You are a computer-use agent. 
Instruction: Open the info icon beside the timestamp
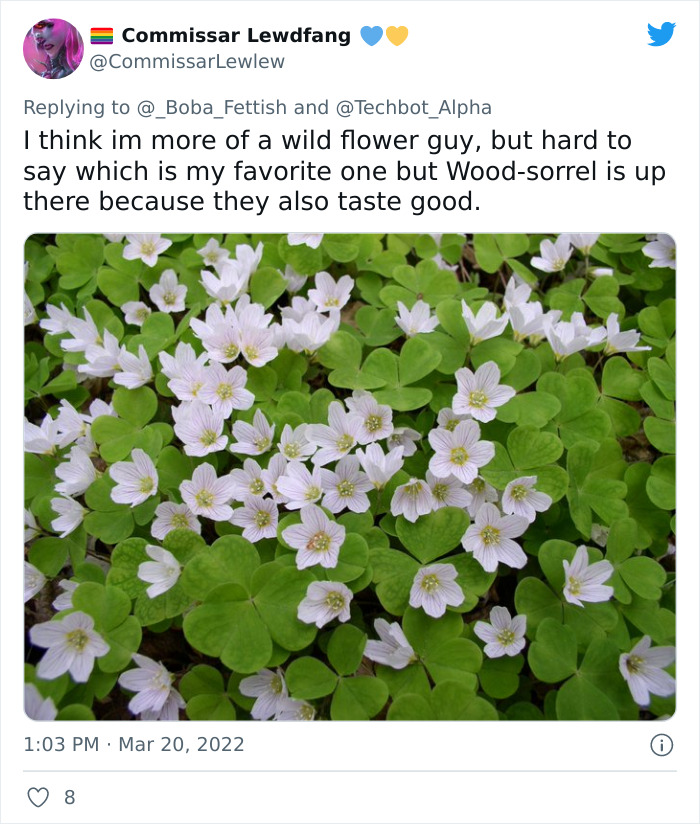coord(661,745)
